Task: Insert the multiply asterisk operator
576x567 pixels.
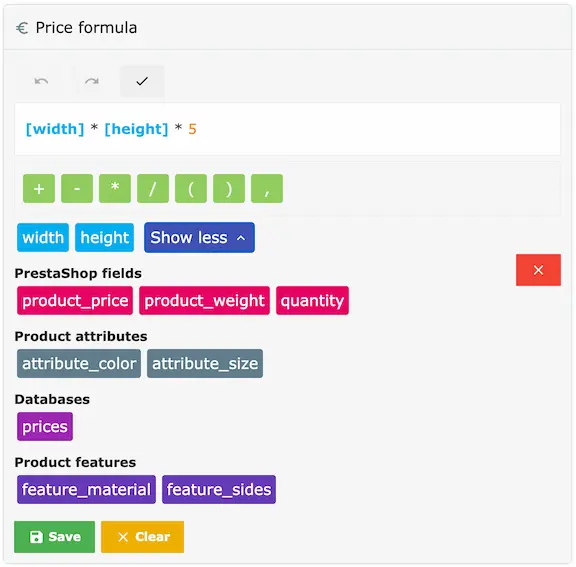Action: pos(115,189)
